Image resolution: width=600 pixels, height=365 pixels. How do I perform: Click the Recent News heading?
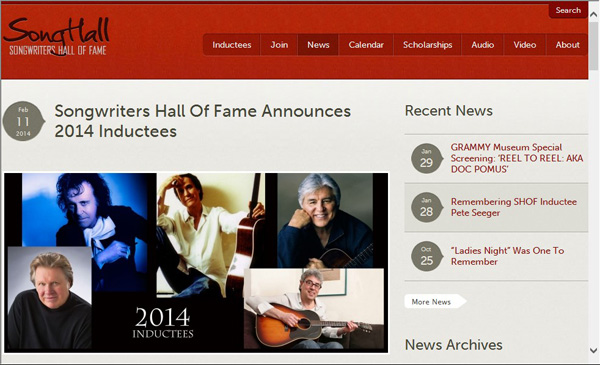click(x=448, y=111)
